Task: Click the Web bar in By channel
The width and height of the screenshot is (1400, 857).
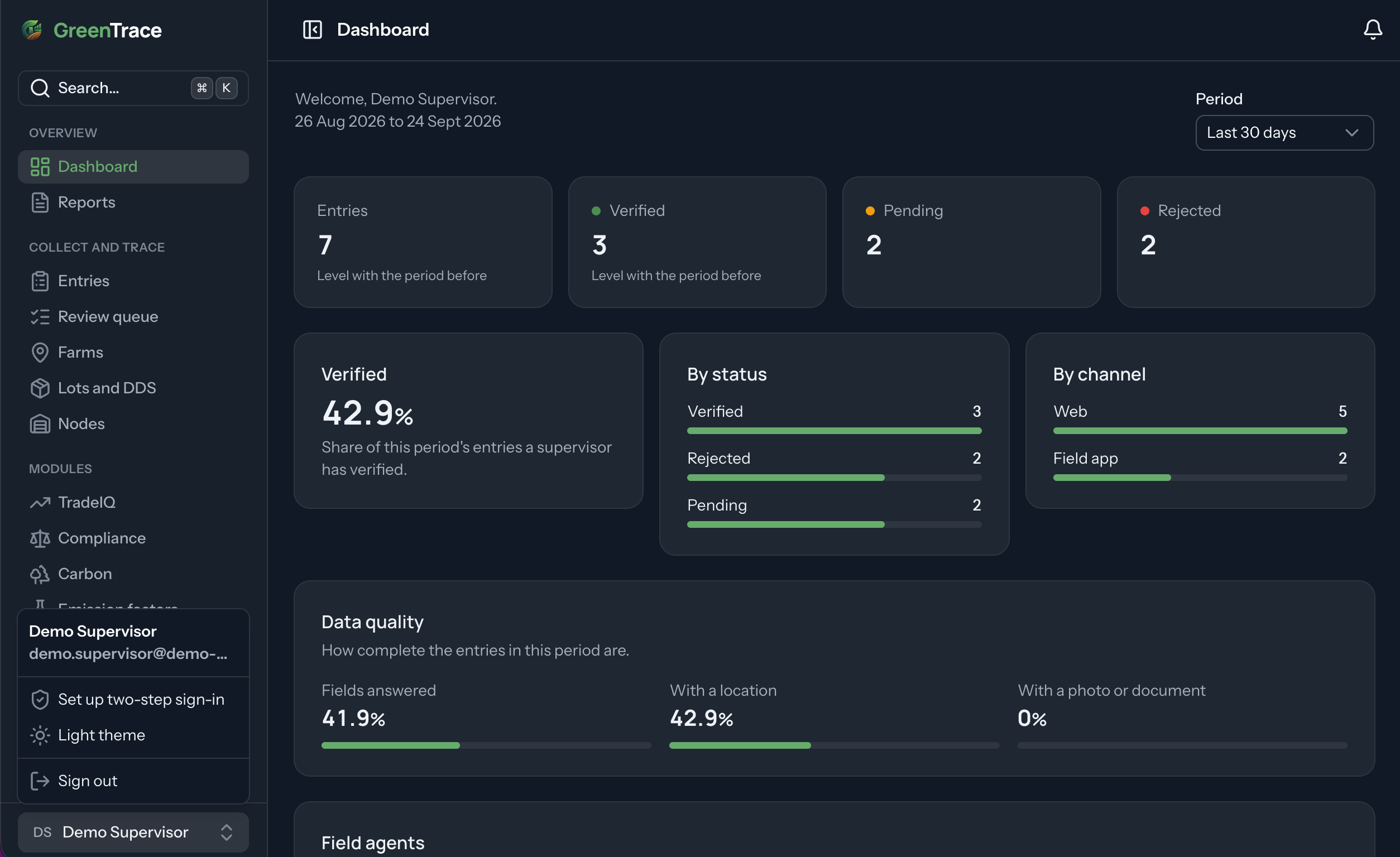Action: [x=1200, y=431]
